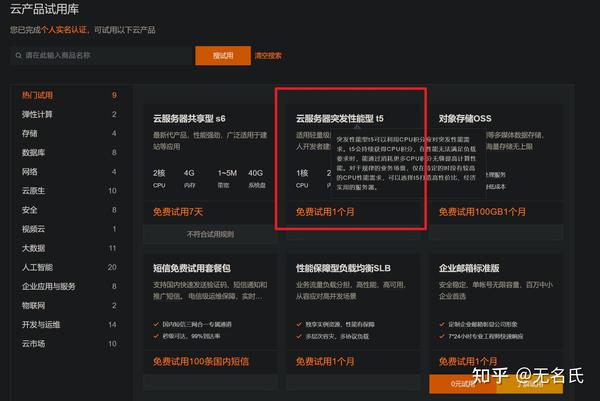Click 免费试用1个月 under 企业邮箱标准版

click(x=468, y=361)
